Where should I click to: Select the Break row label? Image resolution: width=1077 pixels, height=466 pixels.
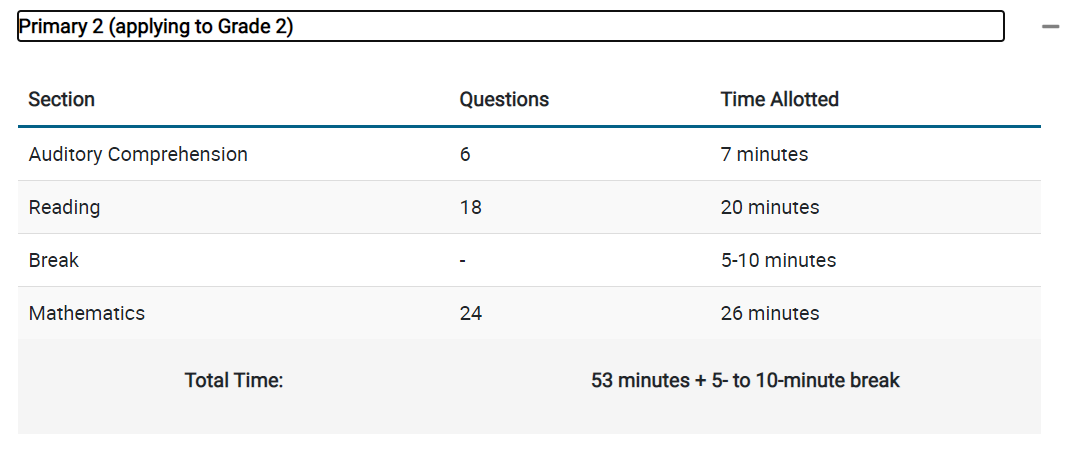click(54, 260)
